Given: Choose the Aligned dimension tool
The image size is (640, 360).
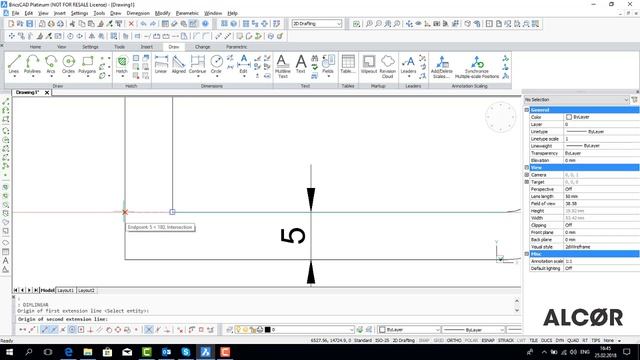Looking at the screenshot, I should tap(178, 64).
